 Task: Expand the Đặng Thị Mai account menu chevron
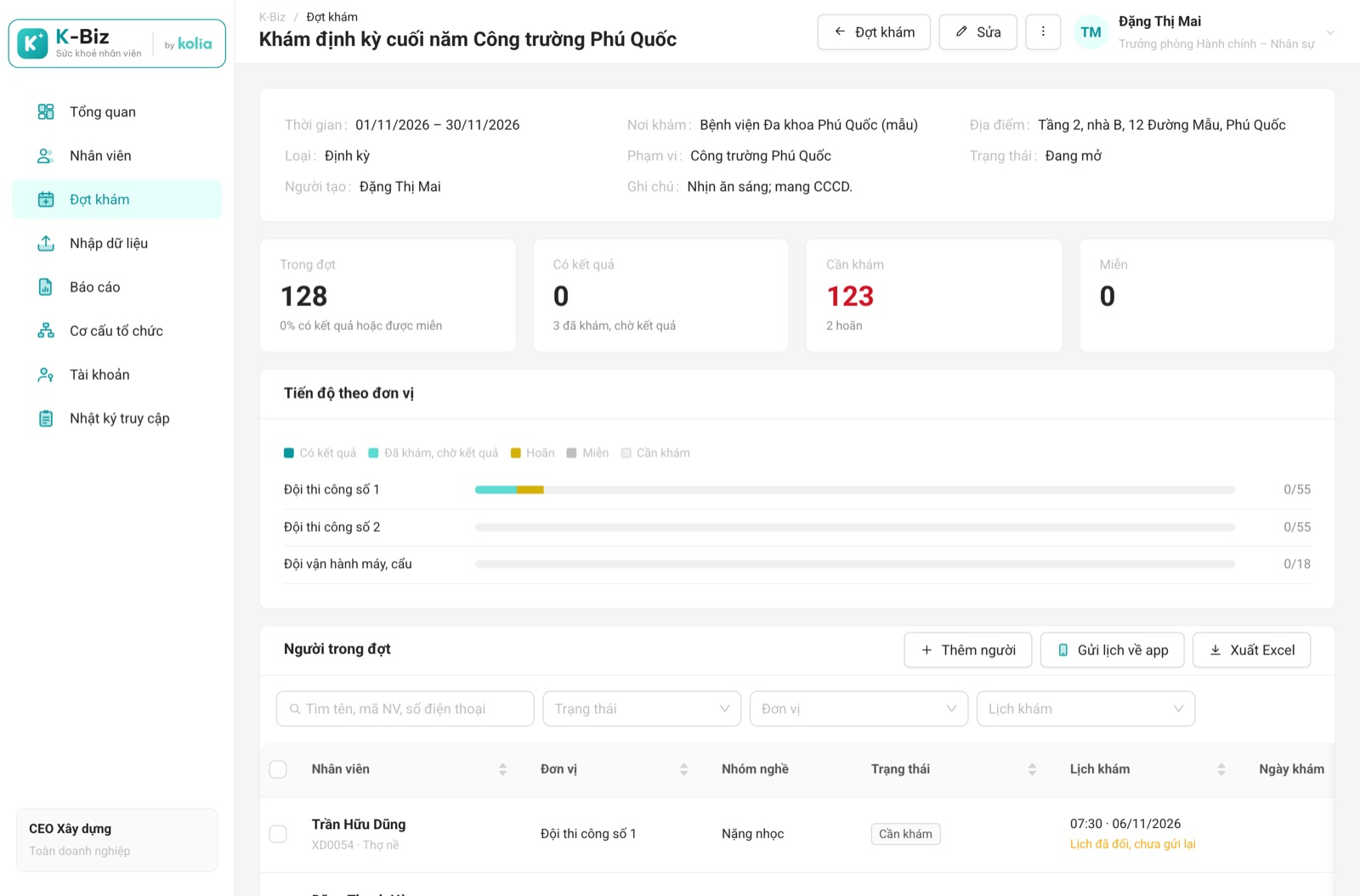(x=1330, y=33)
